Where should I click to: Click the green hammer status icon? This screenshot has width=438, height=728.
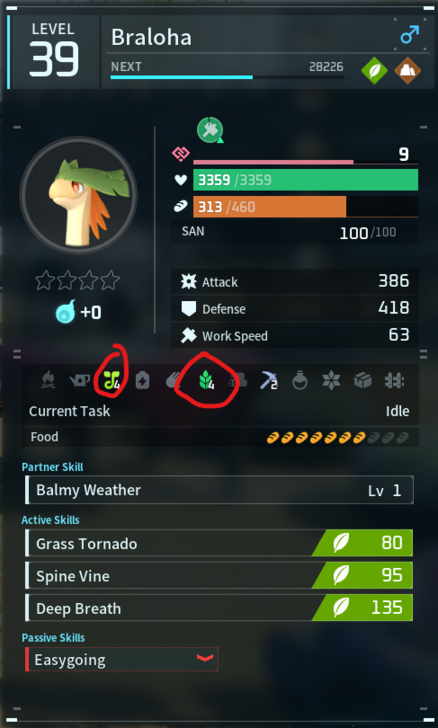210,130
